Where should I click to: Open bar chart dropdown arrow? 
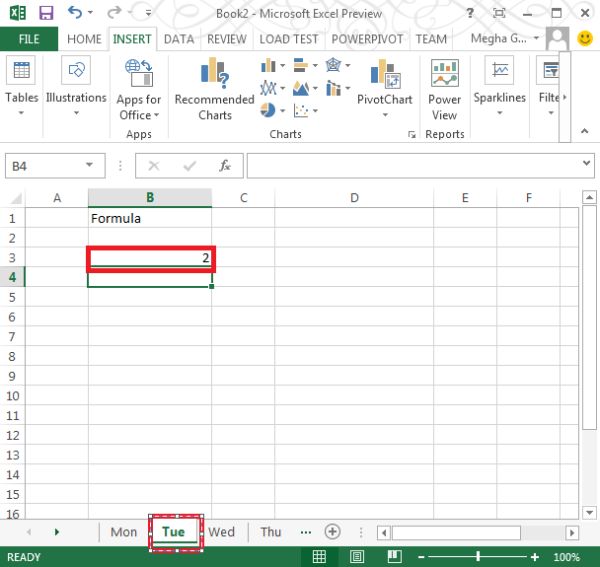coord(315,65)
